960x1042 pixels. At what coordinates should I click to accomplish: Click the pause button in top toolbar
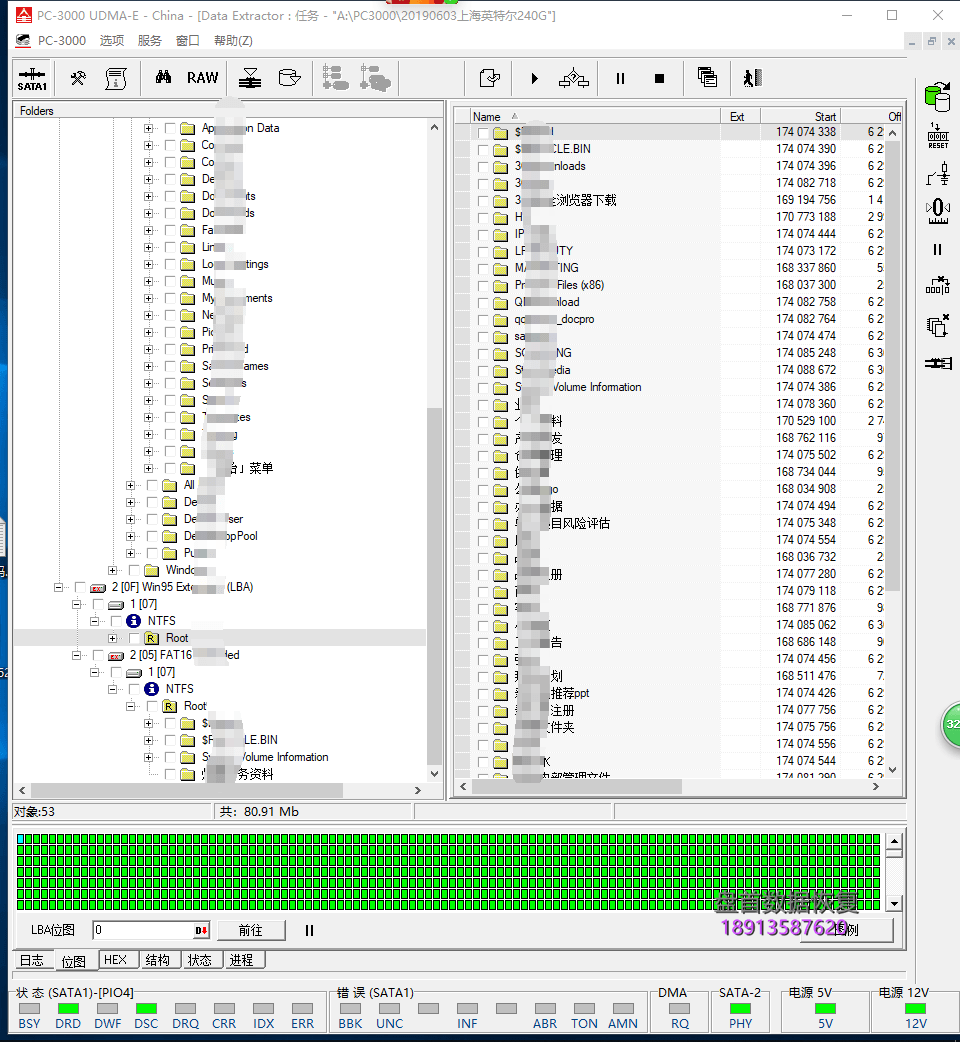click(x=620, y=78)
